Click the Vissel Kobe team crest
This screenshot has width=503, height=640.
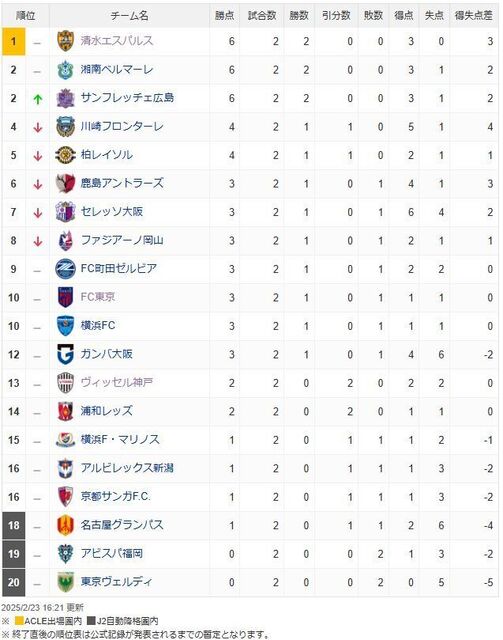click(x=65, y=383)
